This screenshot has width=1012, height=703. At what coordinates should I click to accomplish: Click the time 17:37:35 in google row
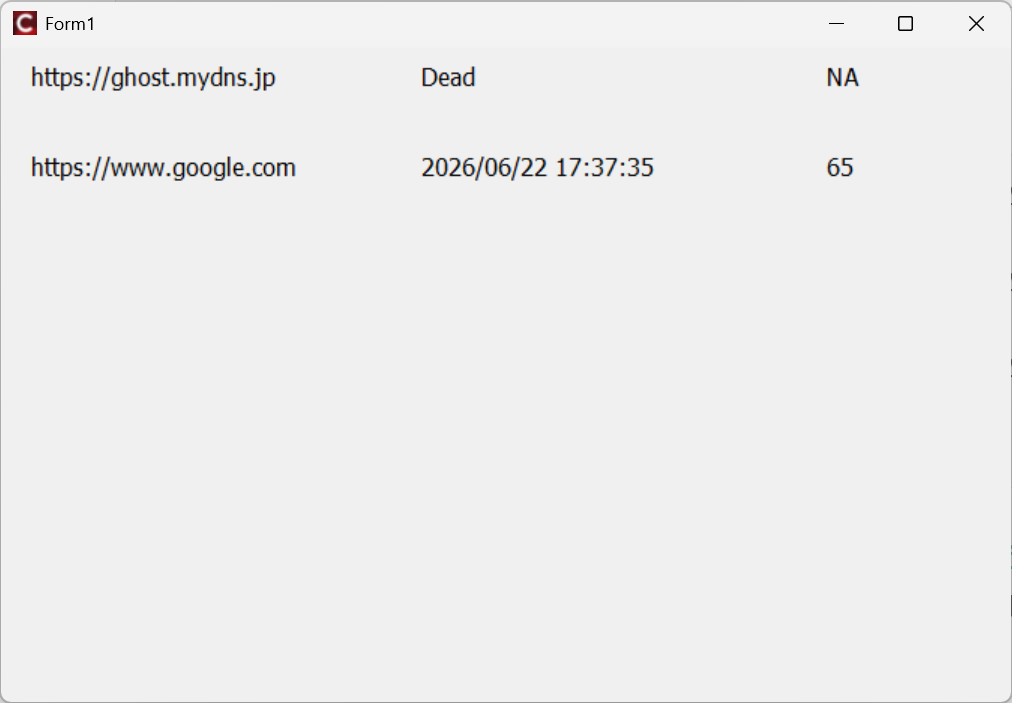[604, 168]
